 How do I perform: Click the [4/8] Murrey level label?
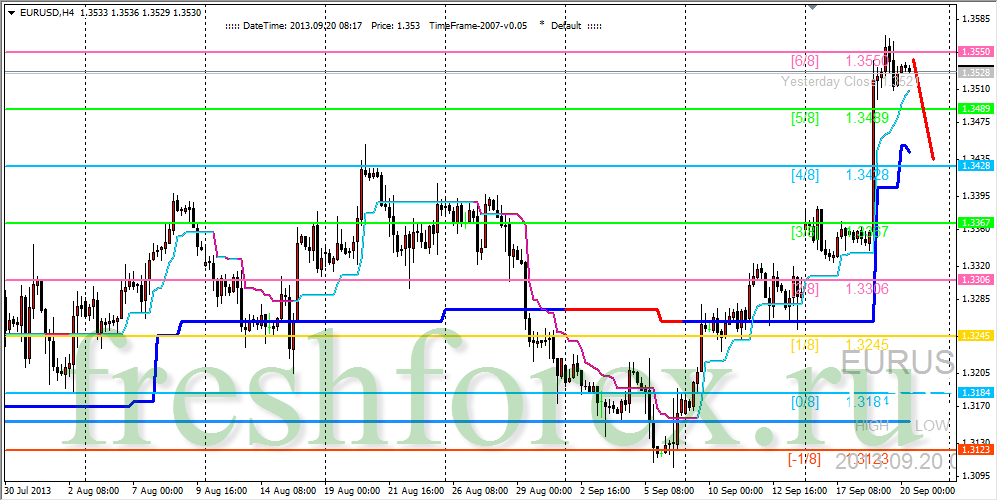805,175
